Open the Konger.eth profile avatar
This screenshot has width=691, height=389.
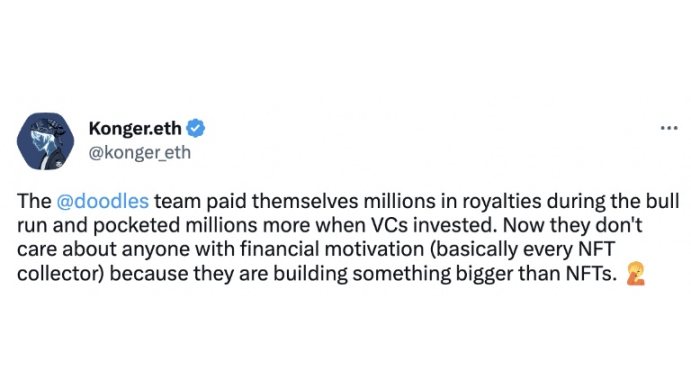click(45, 141)
